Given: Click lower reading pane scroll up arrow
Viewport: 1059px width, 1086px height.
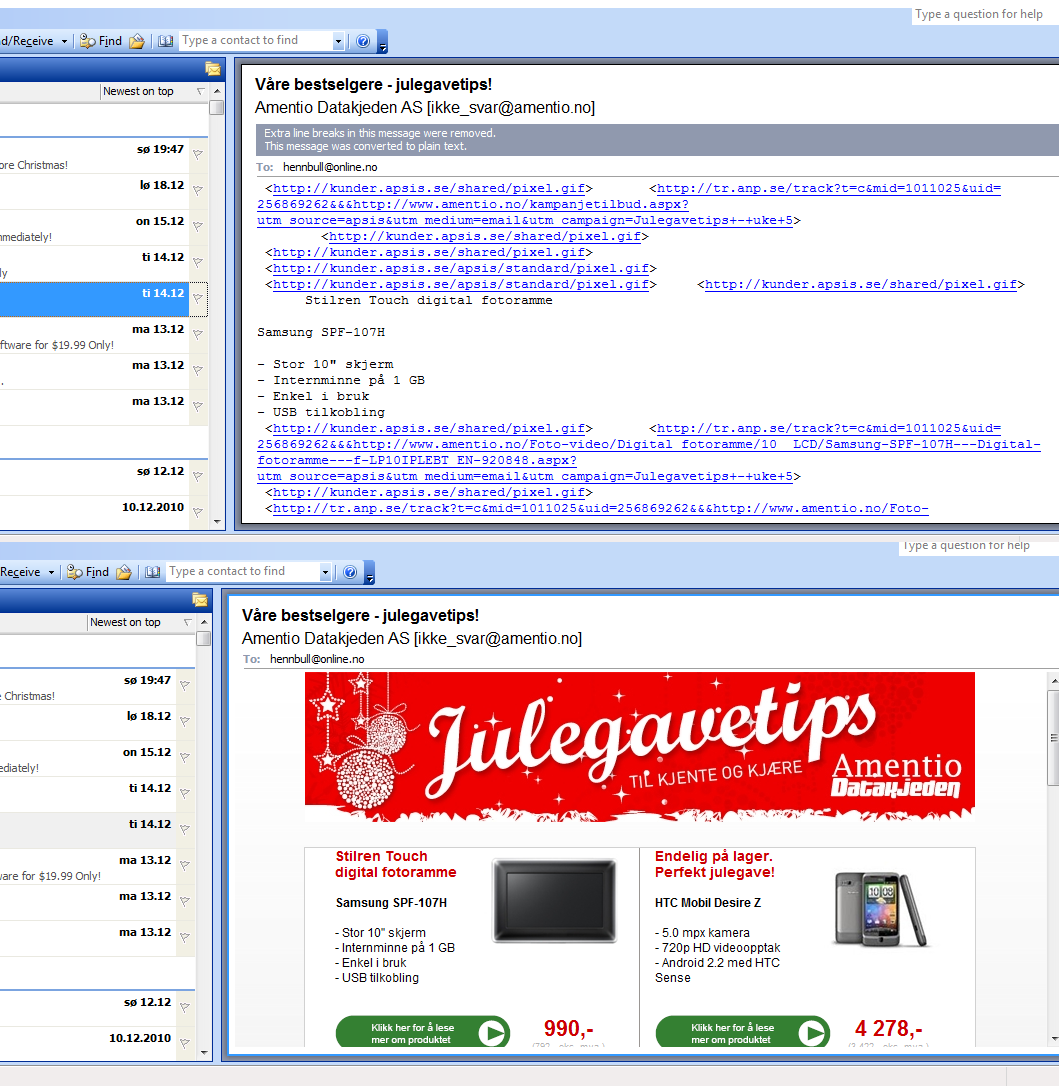Looking at the screenshot, I should coord(1054,681).
